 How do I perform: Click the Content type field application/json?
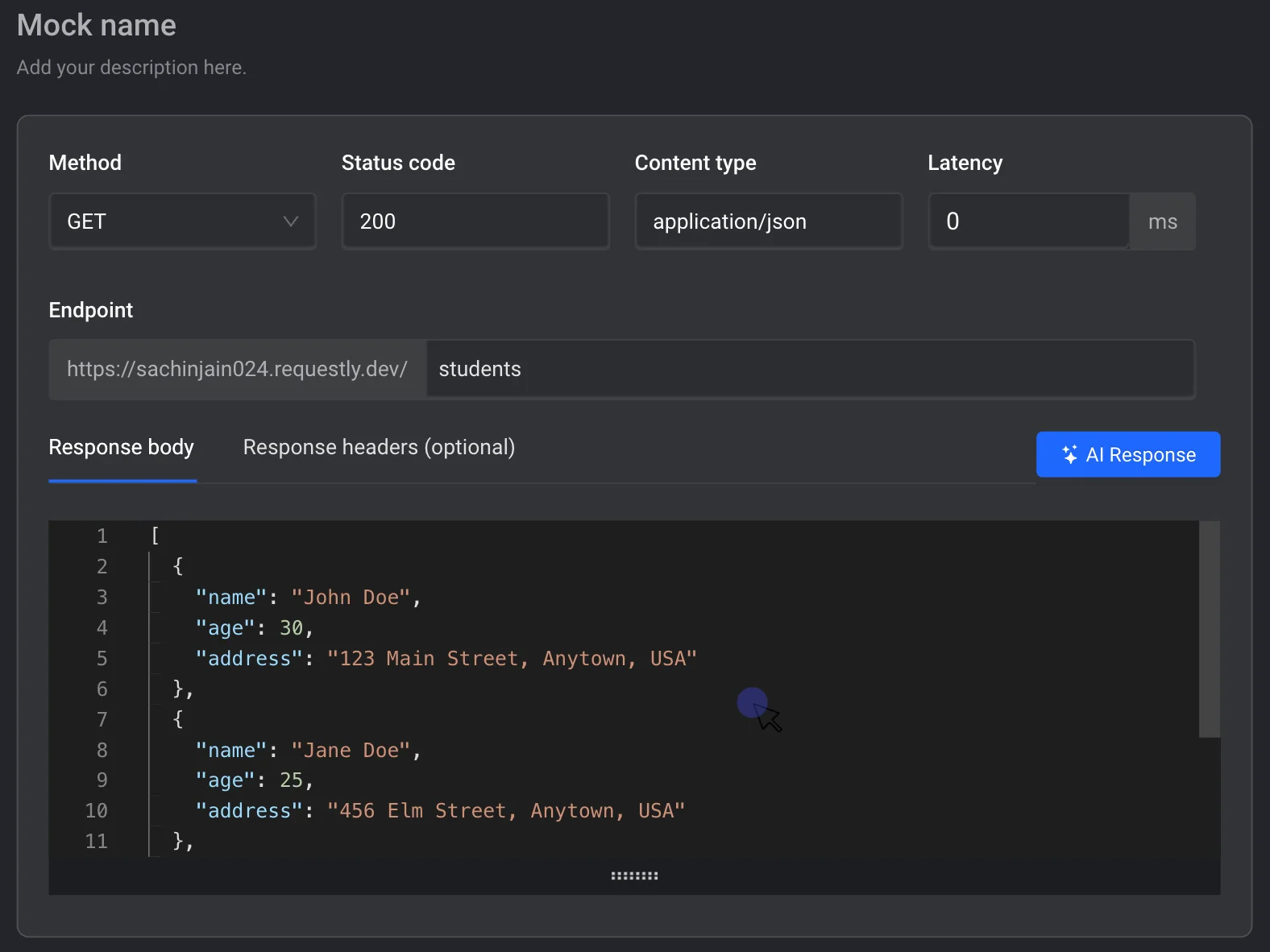click(769, 221)
